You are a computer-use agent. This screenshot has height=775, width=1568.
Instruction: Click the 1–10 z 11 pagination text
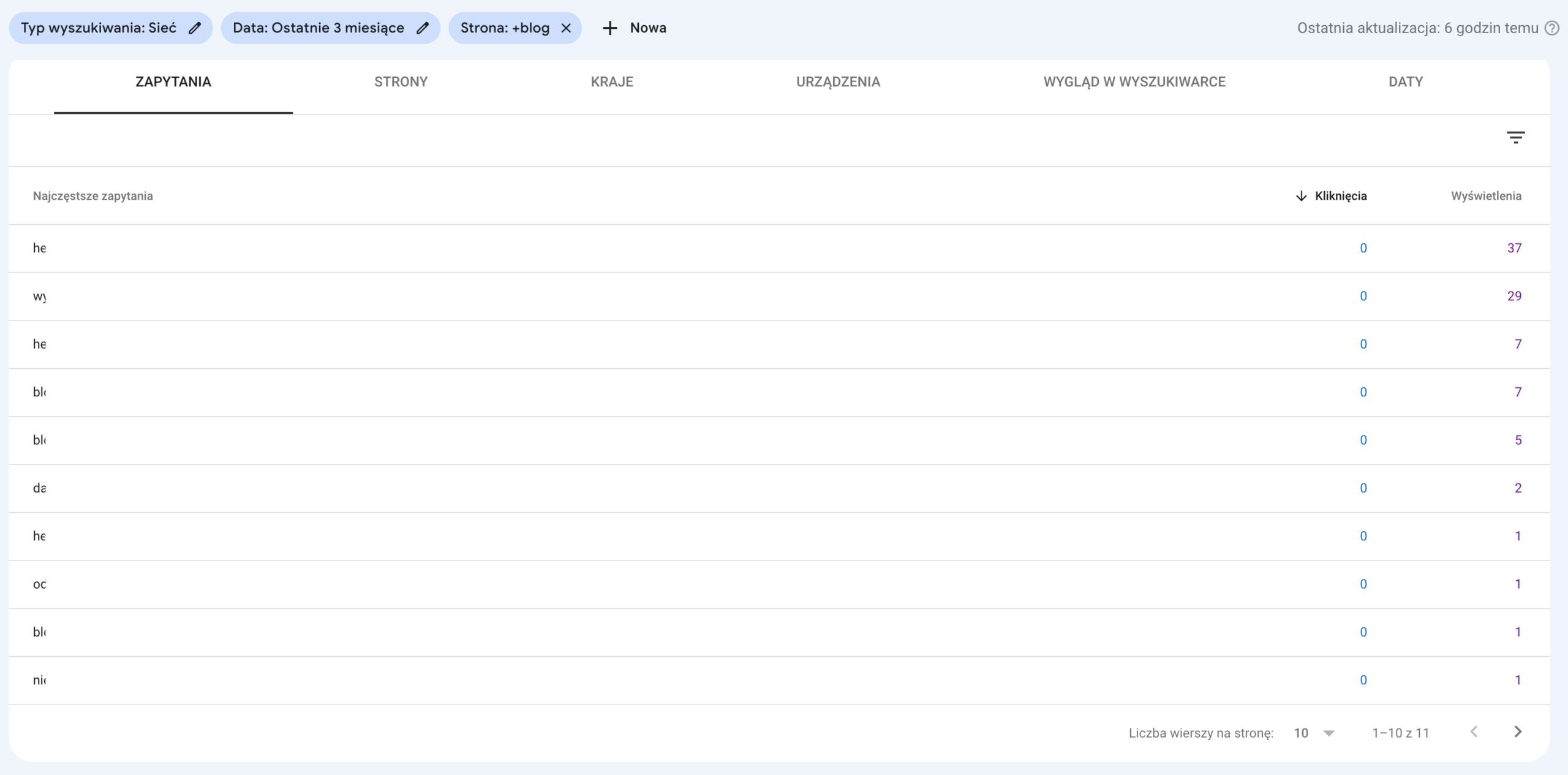[x=1400, y=733]
